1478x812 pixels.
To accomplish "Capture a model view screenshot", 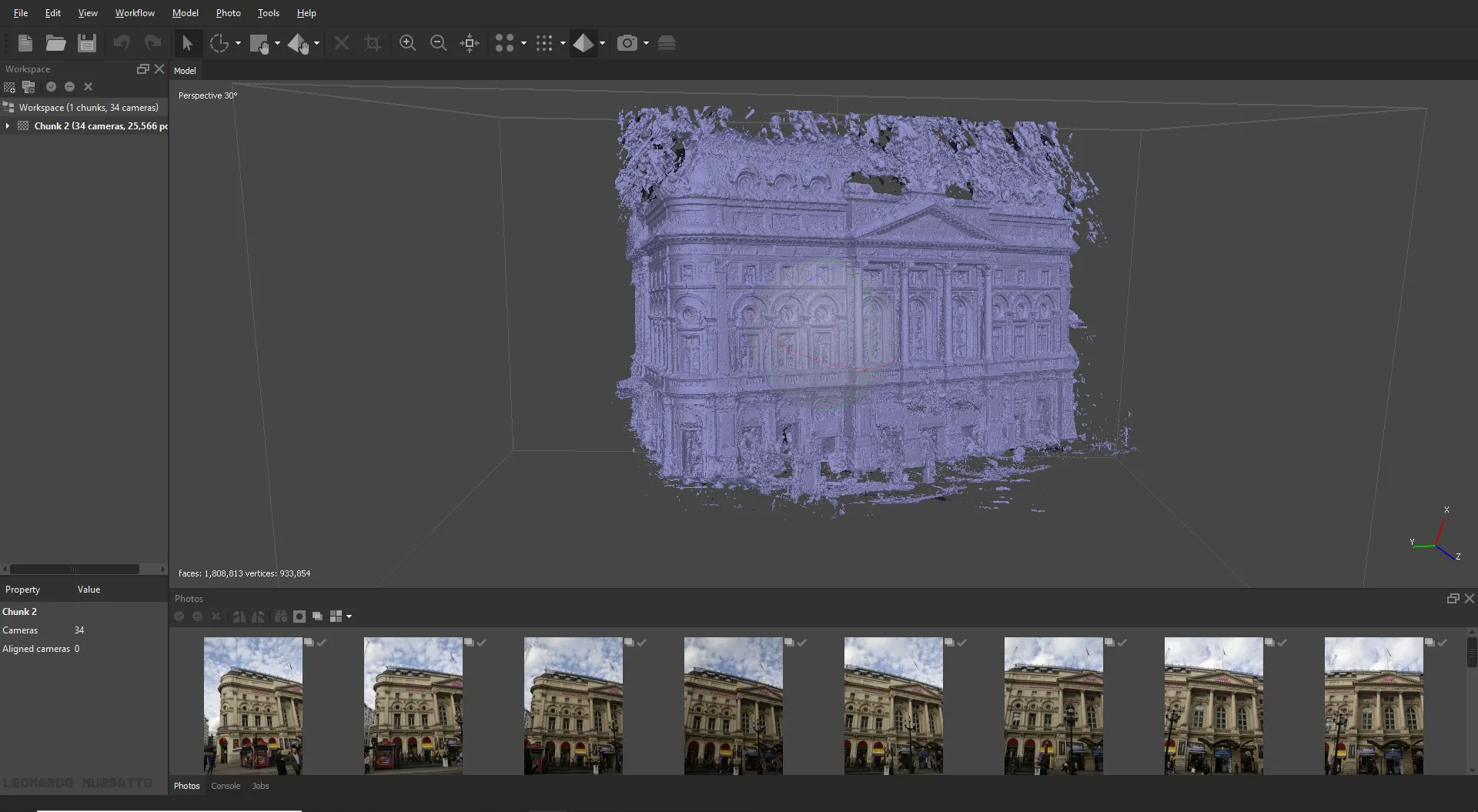I will [x=627, y=42].
